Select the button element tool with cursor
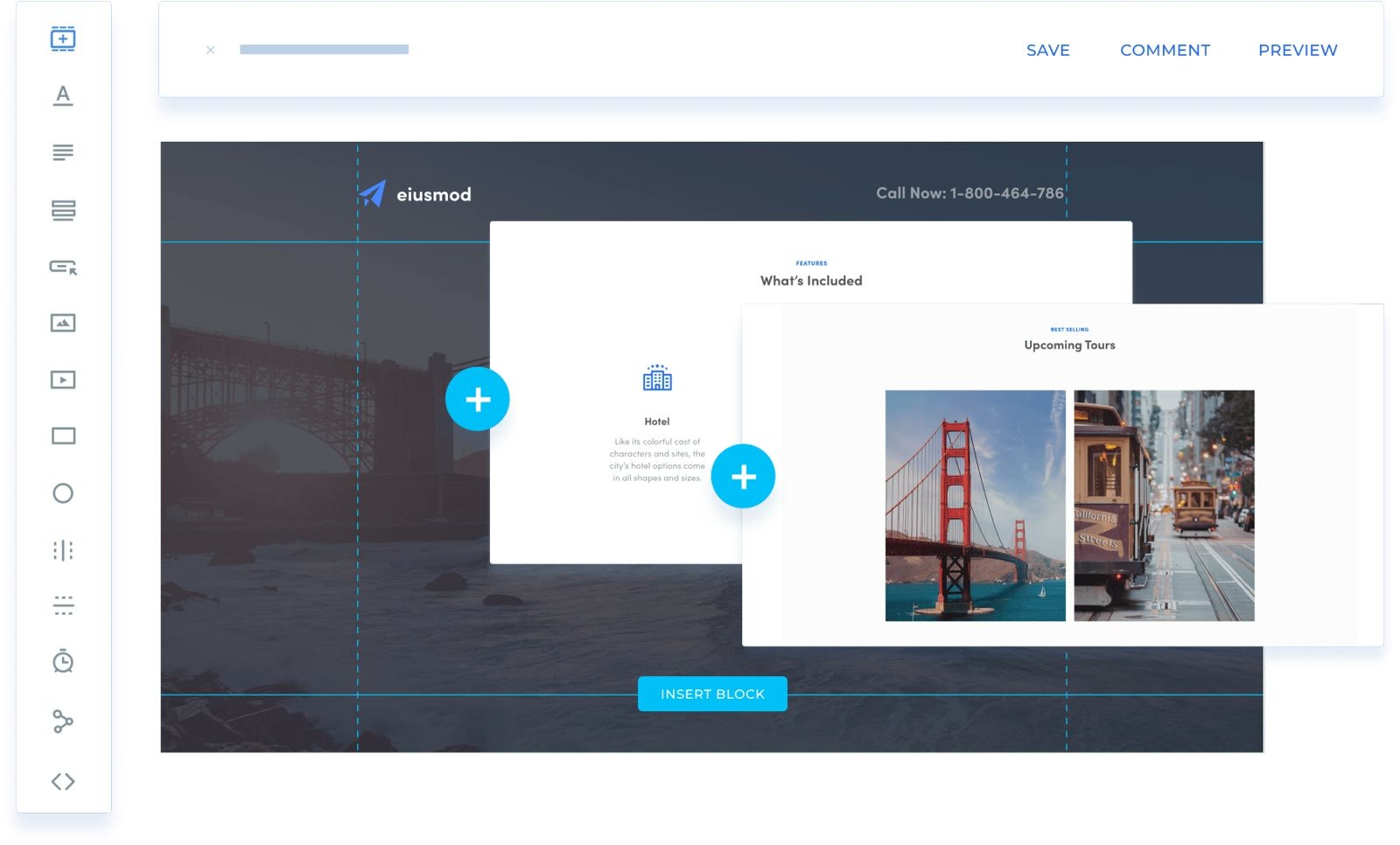The image size is (1400, 845). pos(63,267)
